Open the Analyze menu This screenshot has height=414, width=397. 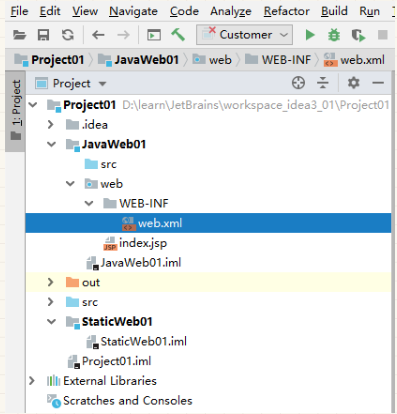pos(231,11)
